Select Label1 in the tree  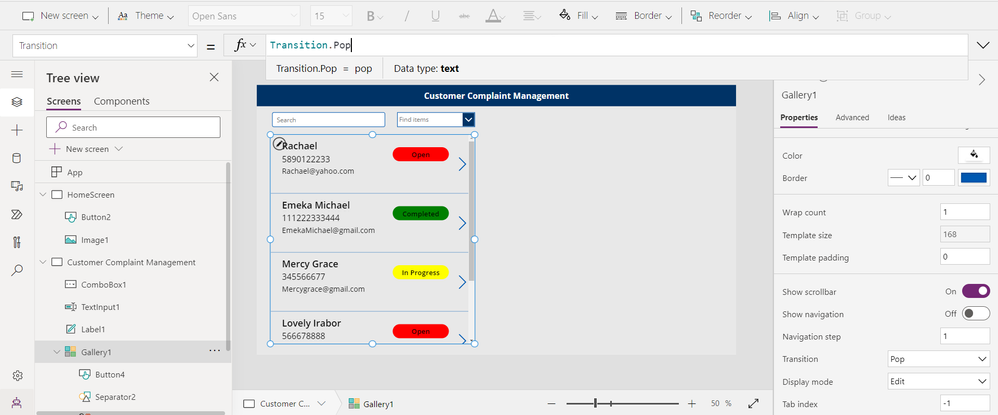pyautogui.click(x=93, y=330)
